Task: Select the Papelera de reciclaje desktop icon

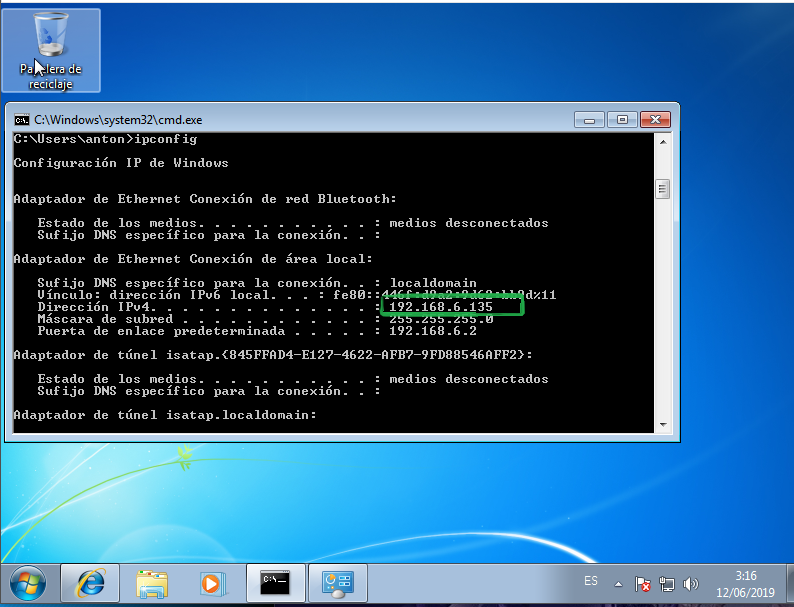Action: click(51, 50)
